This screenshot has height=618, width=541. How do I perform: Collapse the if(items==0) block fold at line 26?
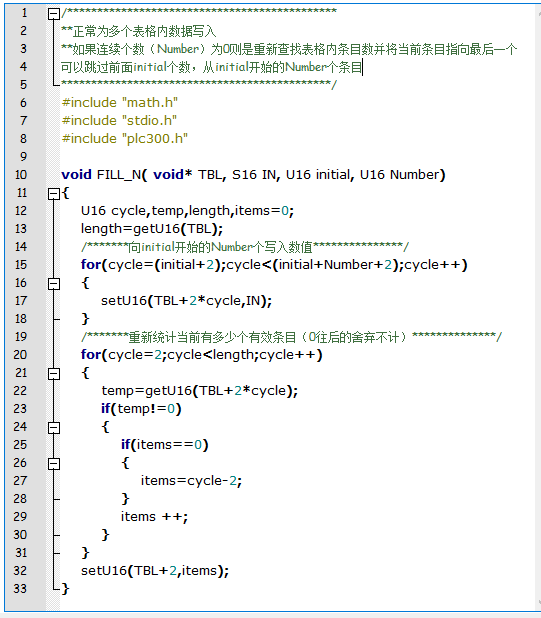[54, 464]
